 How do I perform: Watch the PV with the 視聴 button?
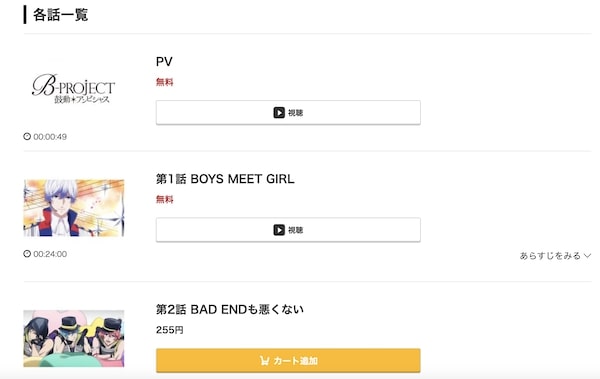pyautogui.click(x=288, y=113)
